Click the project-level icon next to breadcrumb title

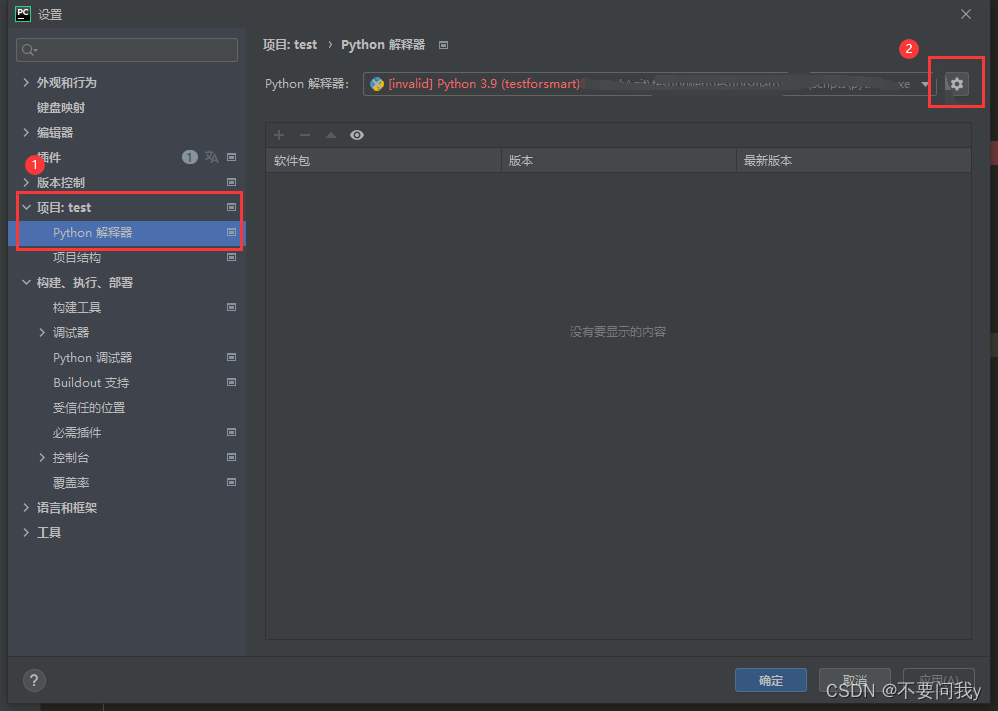click(444, 45)
